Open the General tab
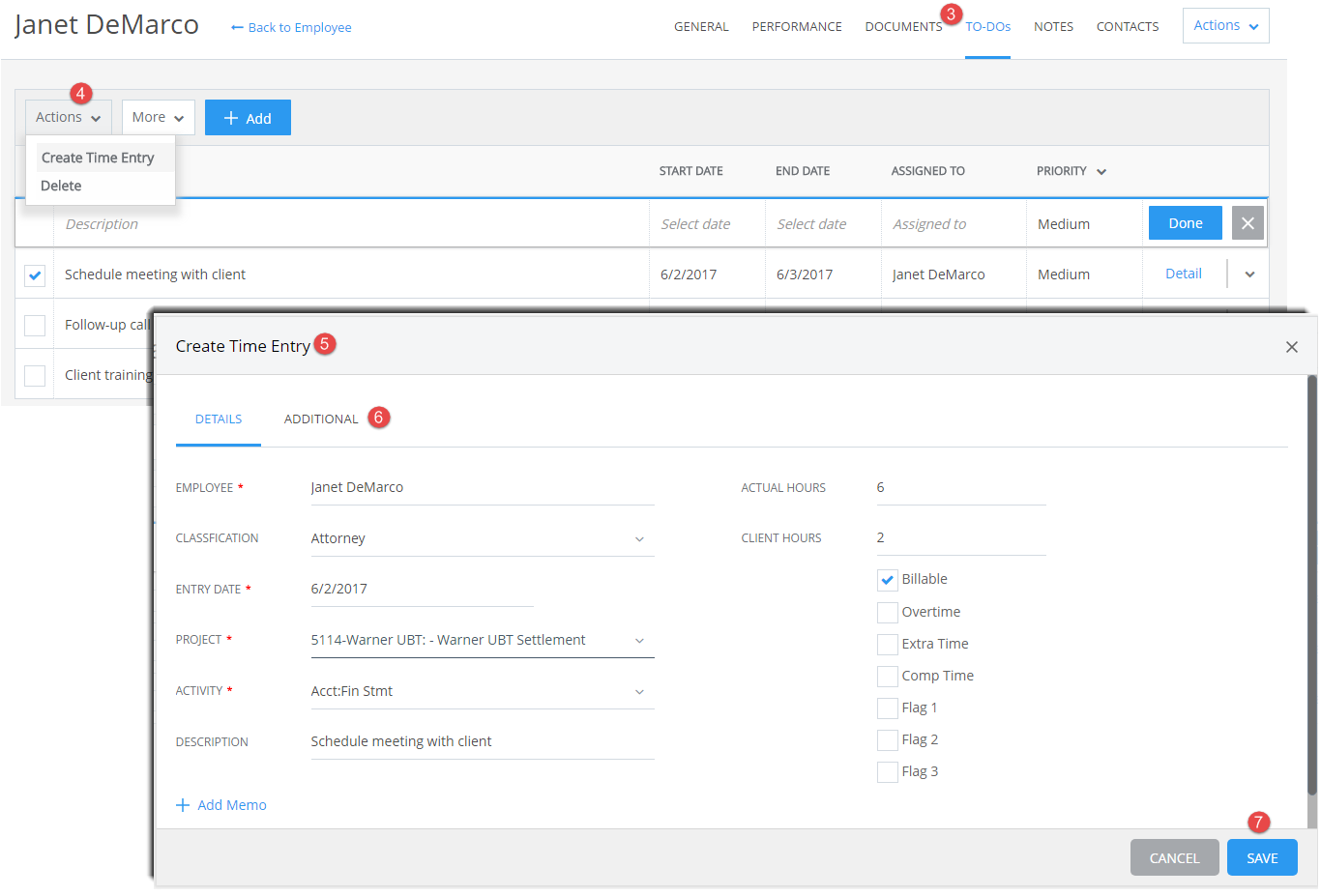The image size is (1321, 896). (701, 27)
